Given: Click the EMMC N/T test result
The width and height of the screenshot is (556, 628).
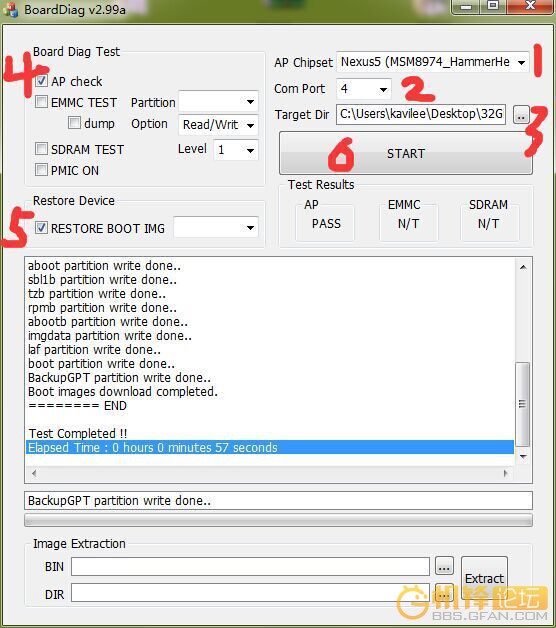Looking at the screenshot, I should [x=408, y=223].
